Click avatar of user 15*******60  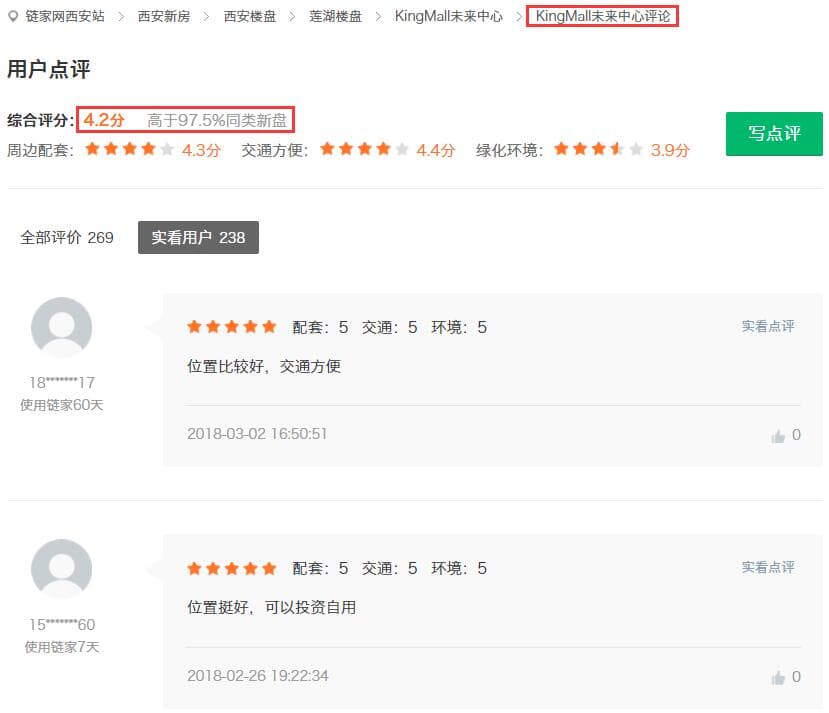tap(62, 570)
